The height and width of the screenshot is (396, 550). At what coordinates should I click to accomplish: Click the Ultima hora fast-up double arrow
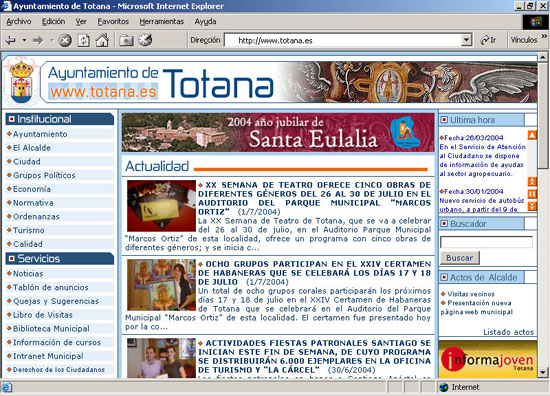point(532,182)
